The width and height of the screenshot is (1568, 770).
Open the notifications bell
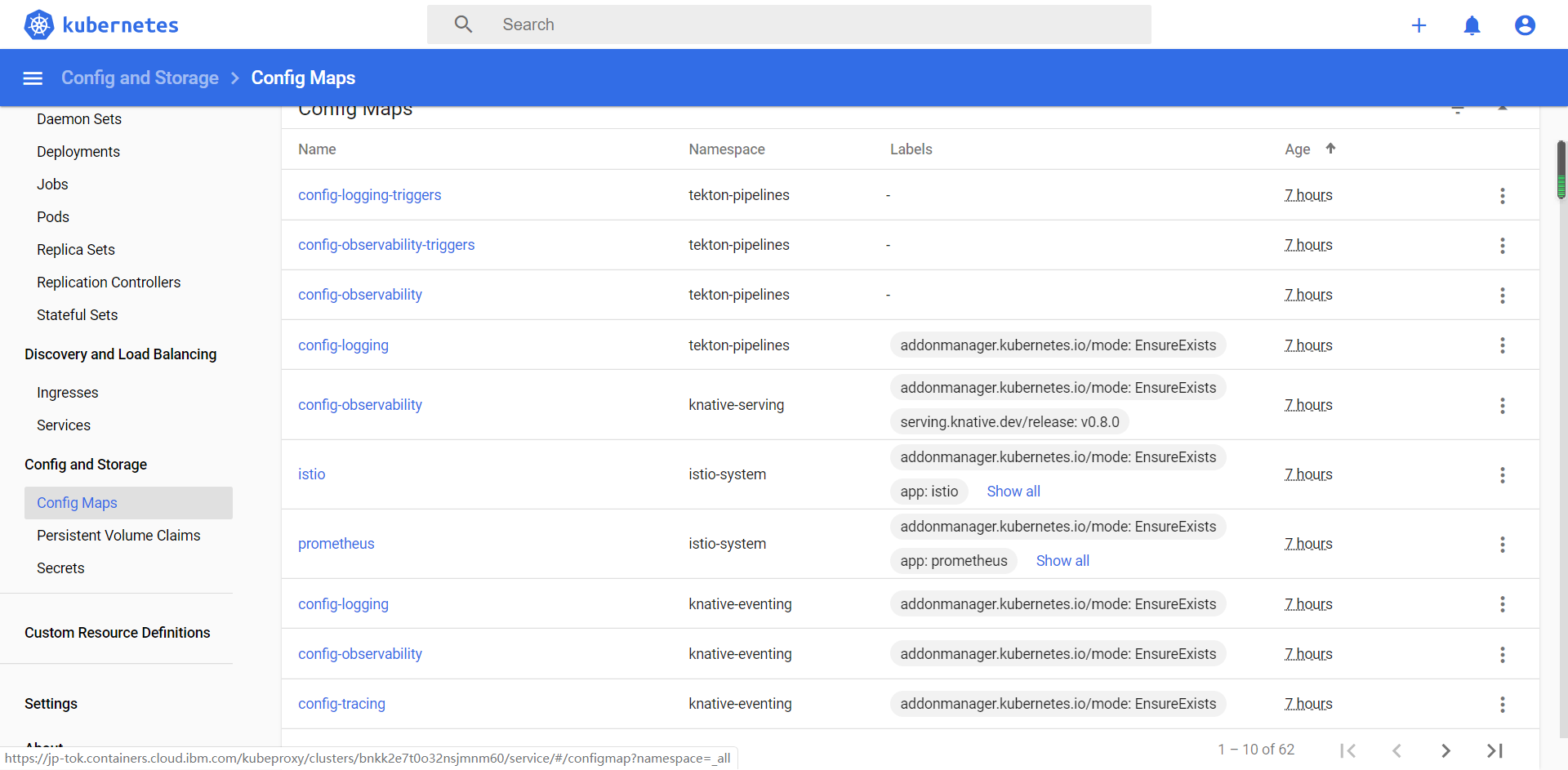point(1472,25)
